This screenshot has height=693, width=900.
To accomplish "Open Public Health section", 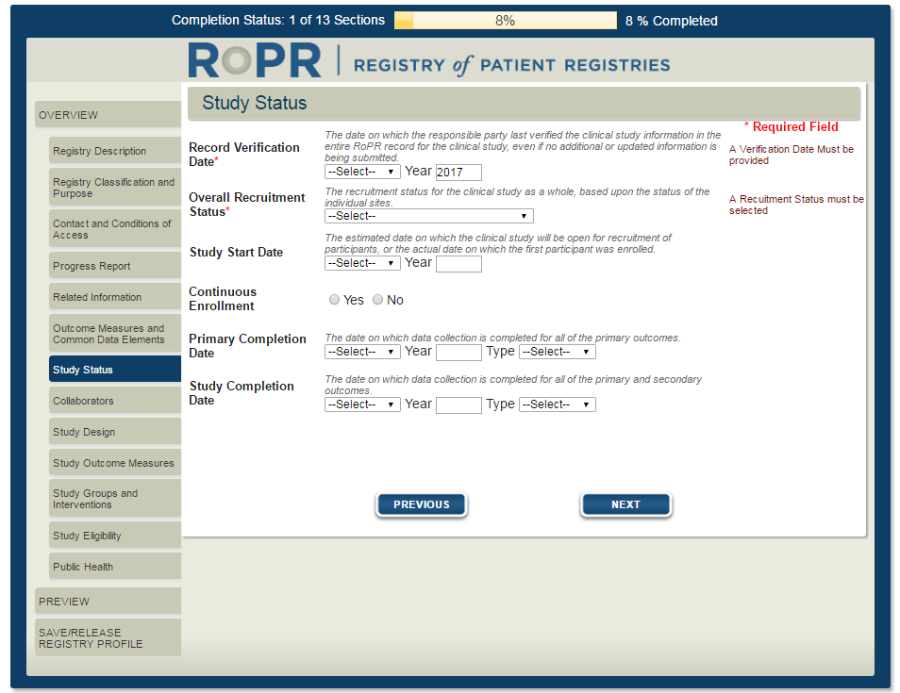I will tap(115, 567).
